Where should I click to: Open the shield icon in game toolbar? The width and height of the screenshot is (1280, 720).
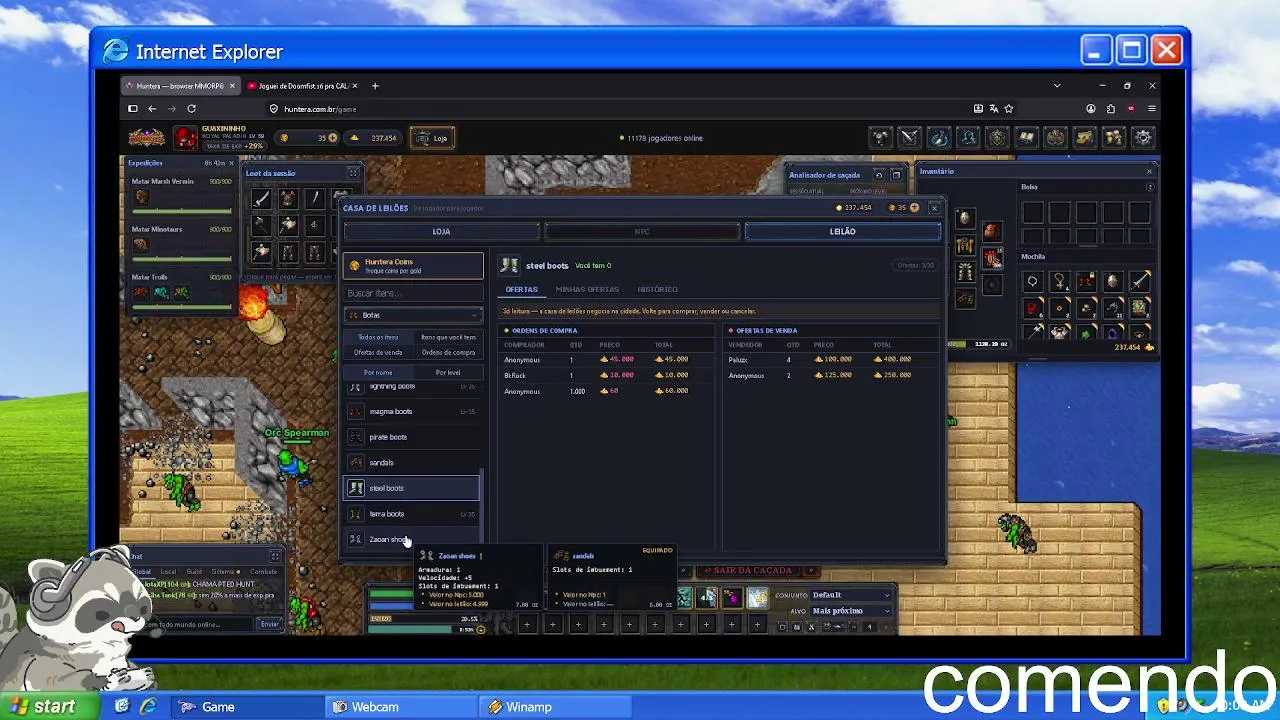click(x=997, y=138)
